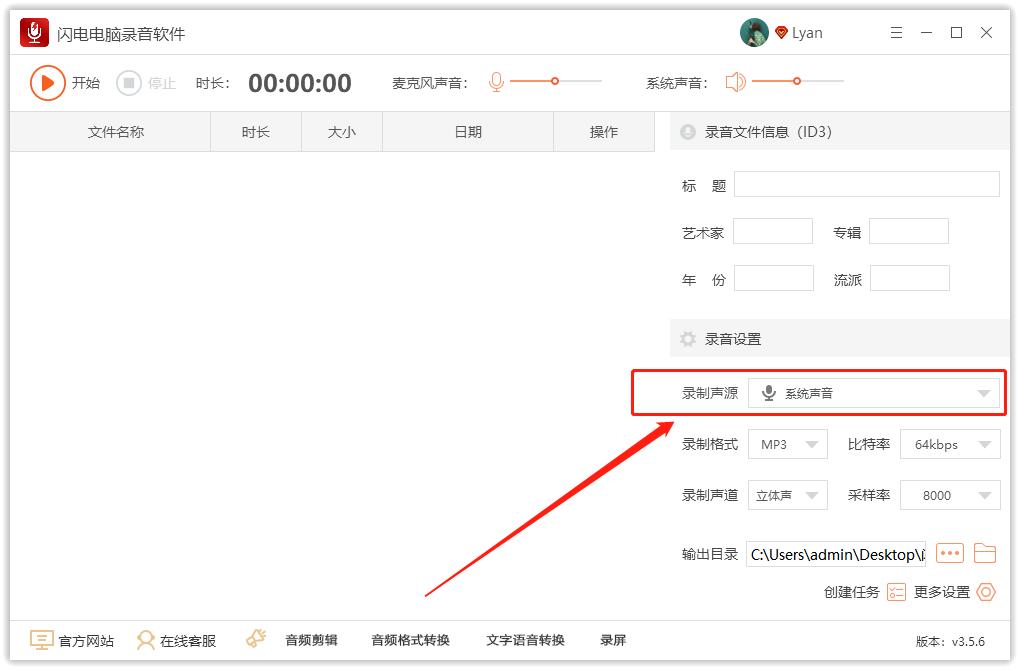The width and height of the screenshot is (1020, 670).
Task: Click the 开始 start recording button
Action: point(47,82)
